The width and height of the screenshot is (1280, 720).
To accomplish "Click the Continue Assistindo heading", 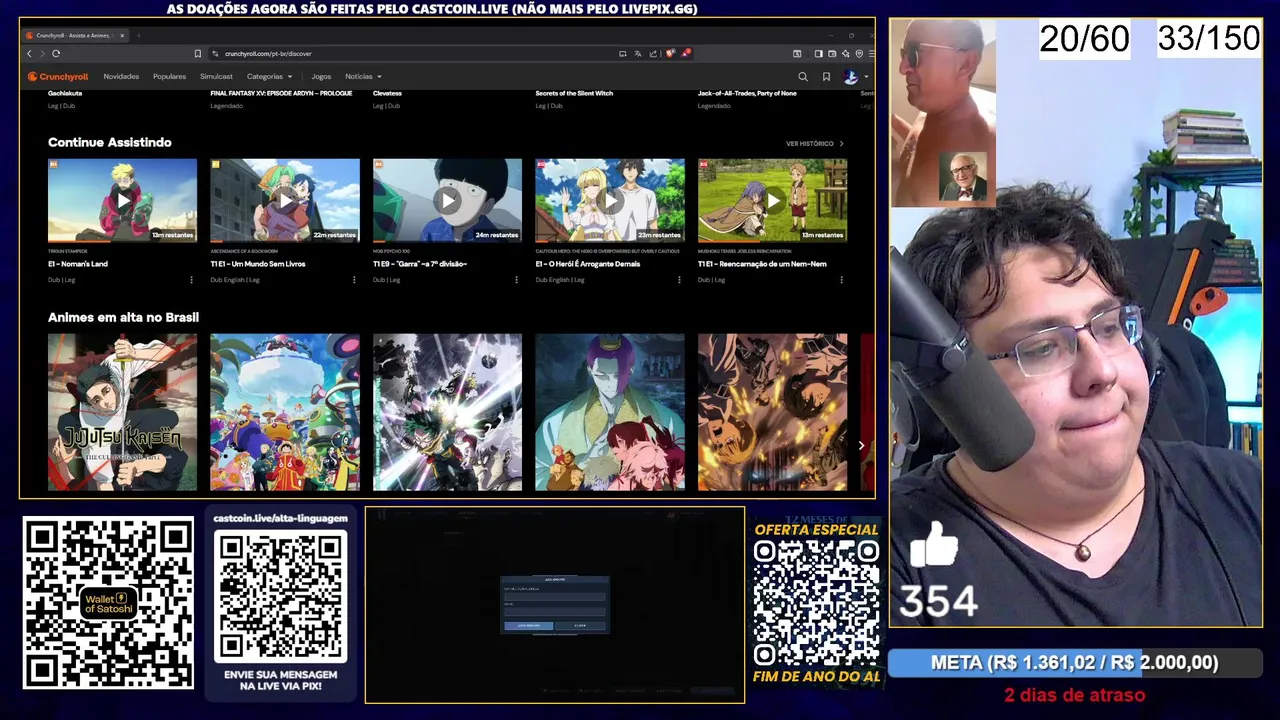I will 110,143.
